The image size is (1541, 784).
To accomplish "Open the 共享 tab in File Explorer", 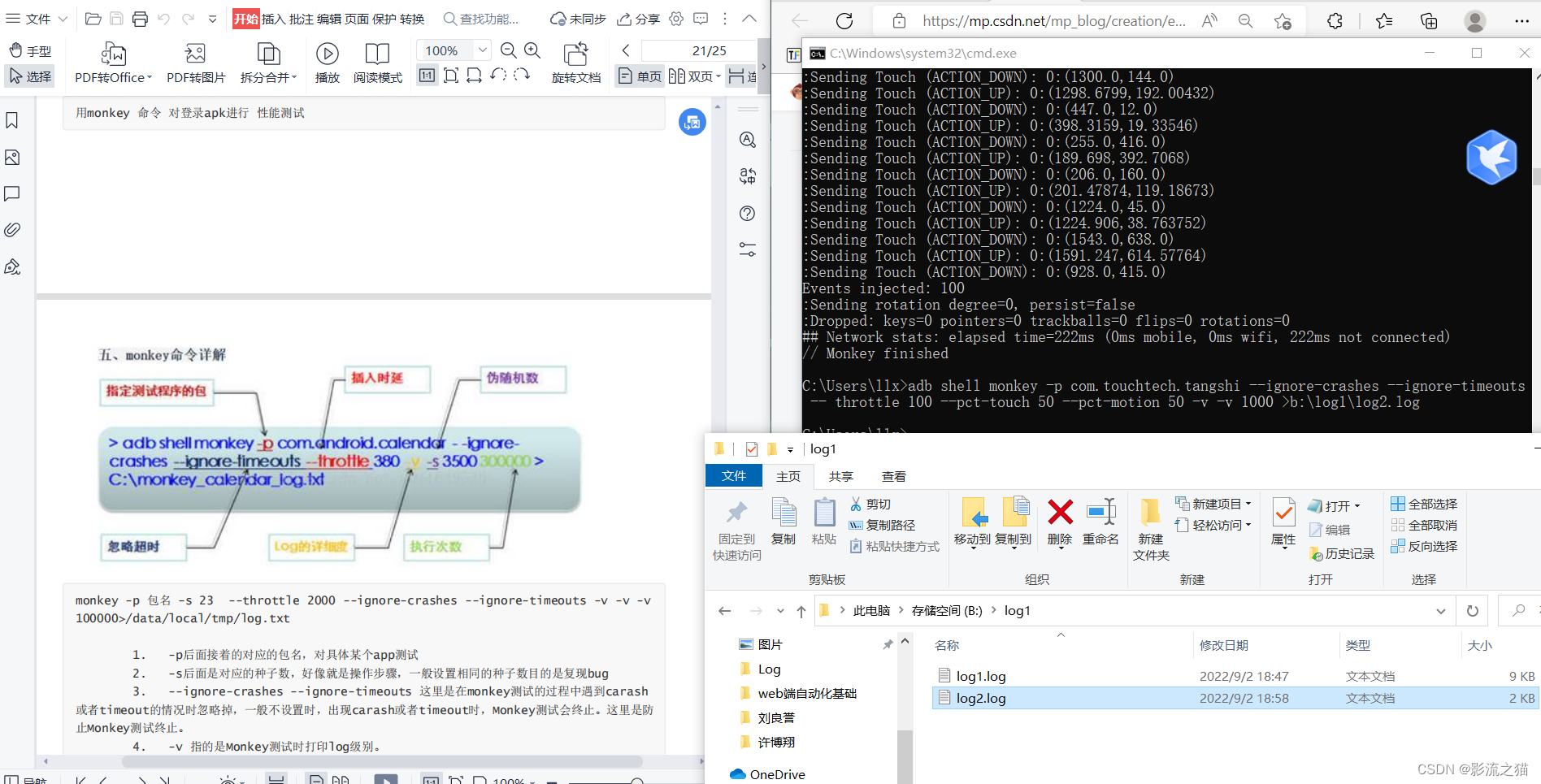I will [x=840, y=476].
